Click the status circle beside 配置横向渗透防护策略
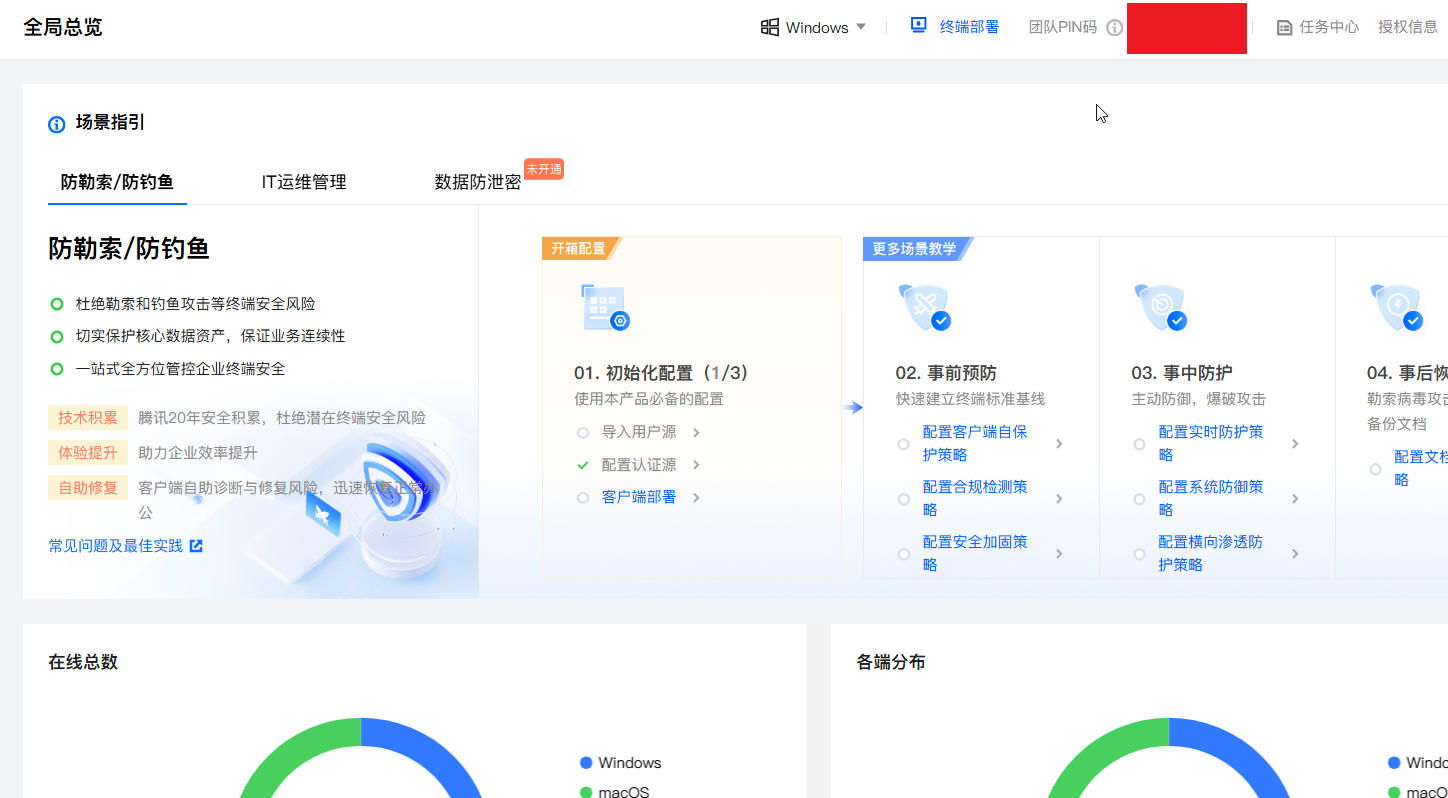 point(1140,554)
